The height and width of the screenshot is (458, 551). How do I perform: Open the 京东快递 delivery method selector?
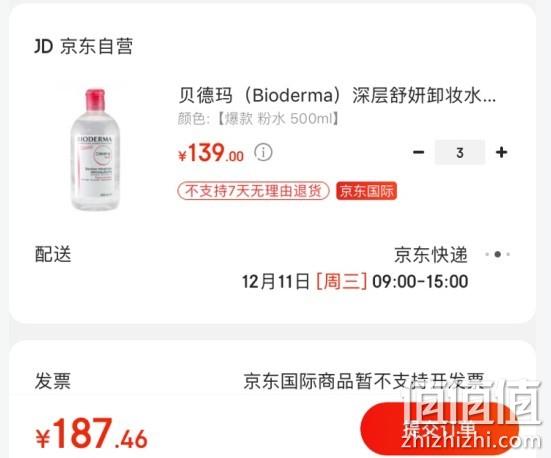click(431, 254)
